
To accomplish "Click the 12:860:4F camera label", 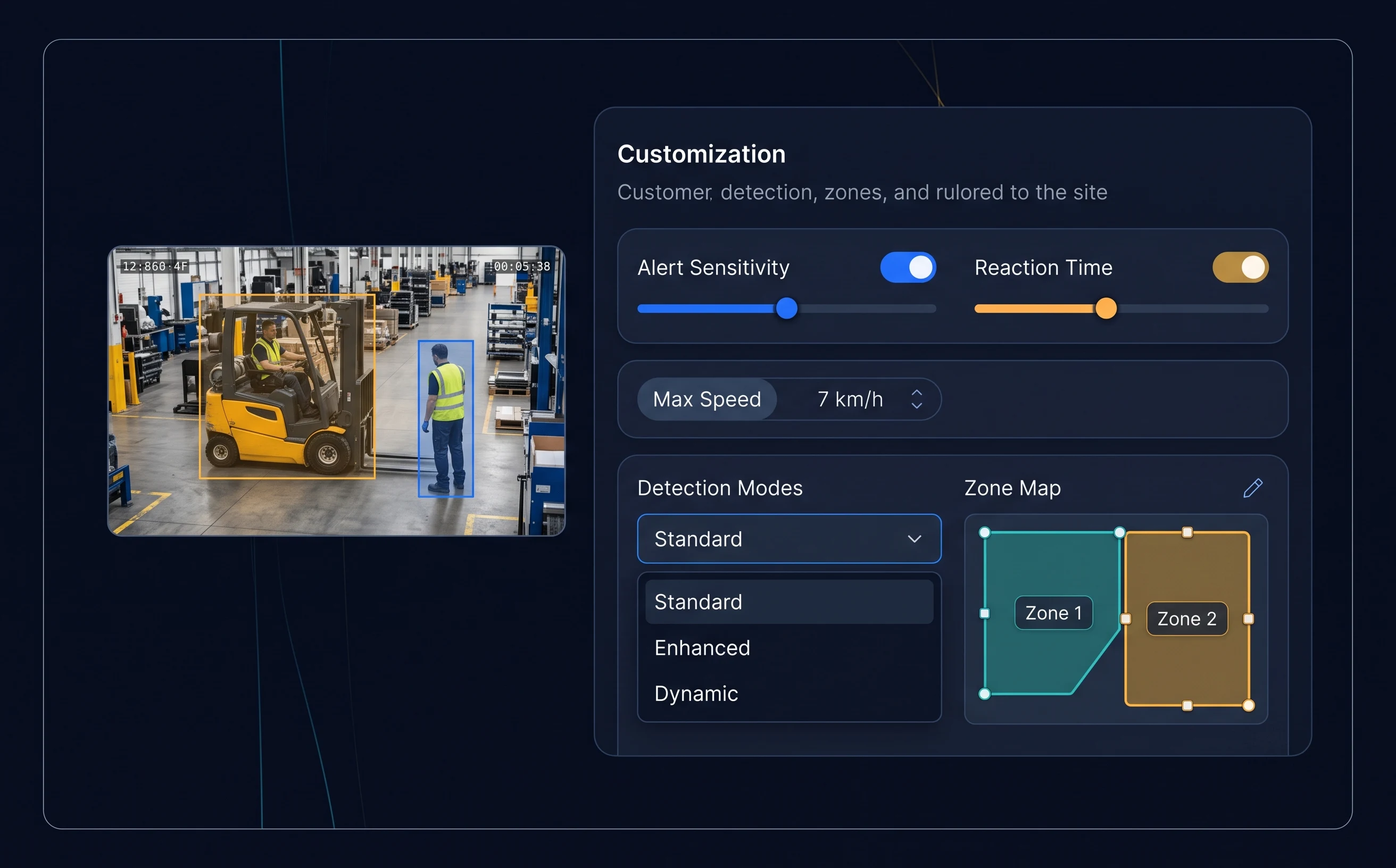I will [x=155, y=266].
